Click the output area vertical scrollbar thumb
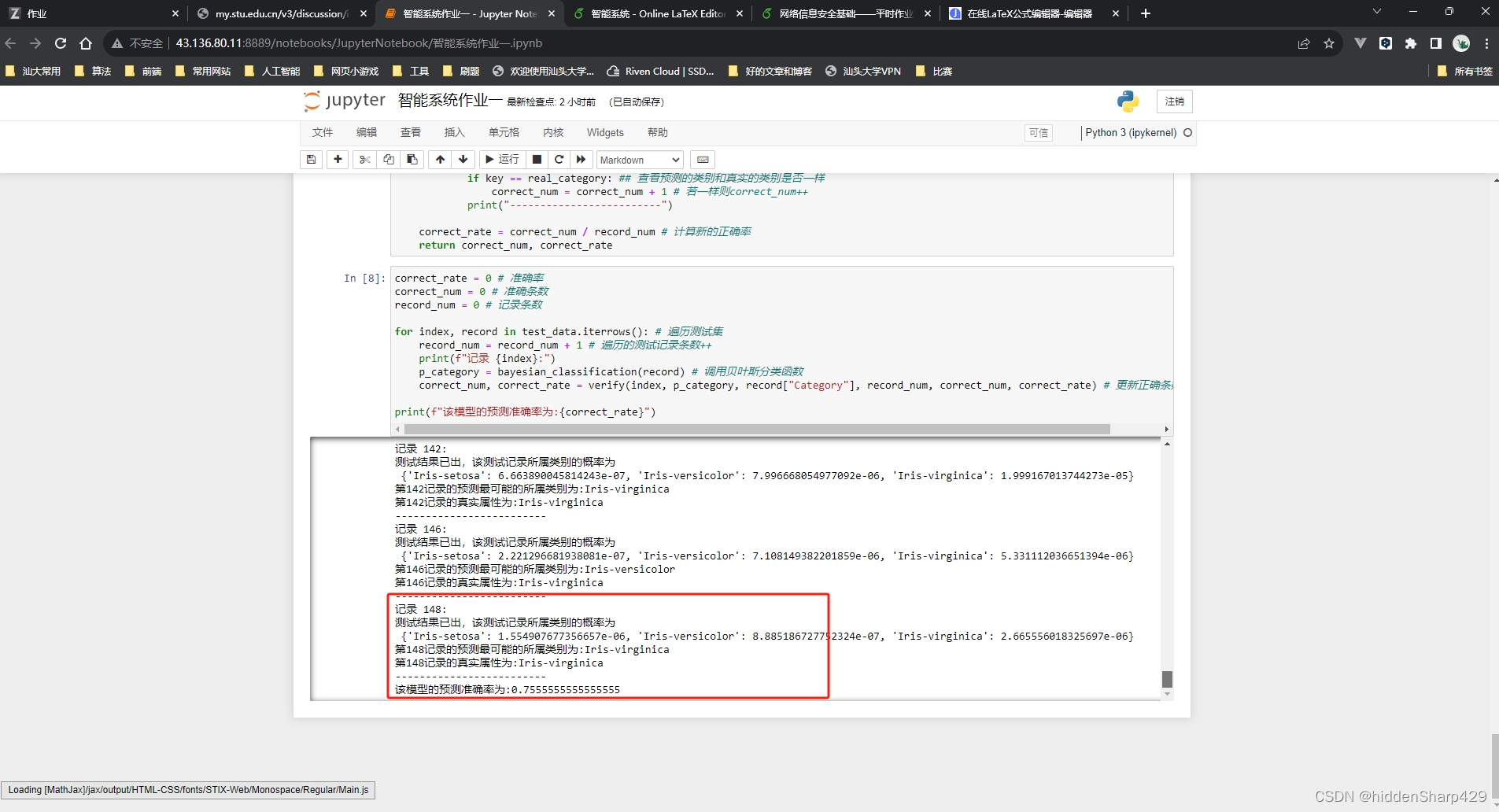The width and height of the screenshot is (1499, 812). pos(1167,679)
